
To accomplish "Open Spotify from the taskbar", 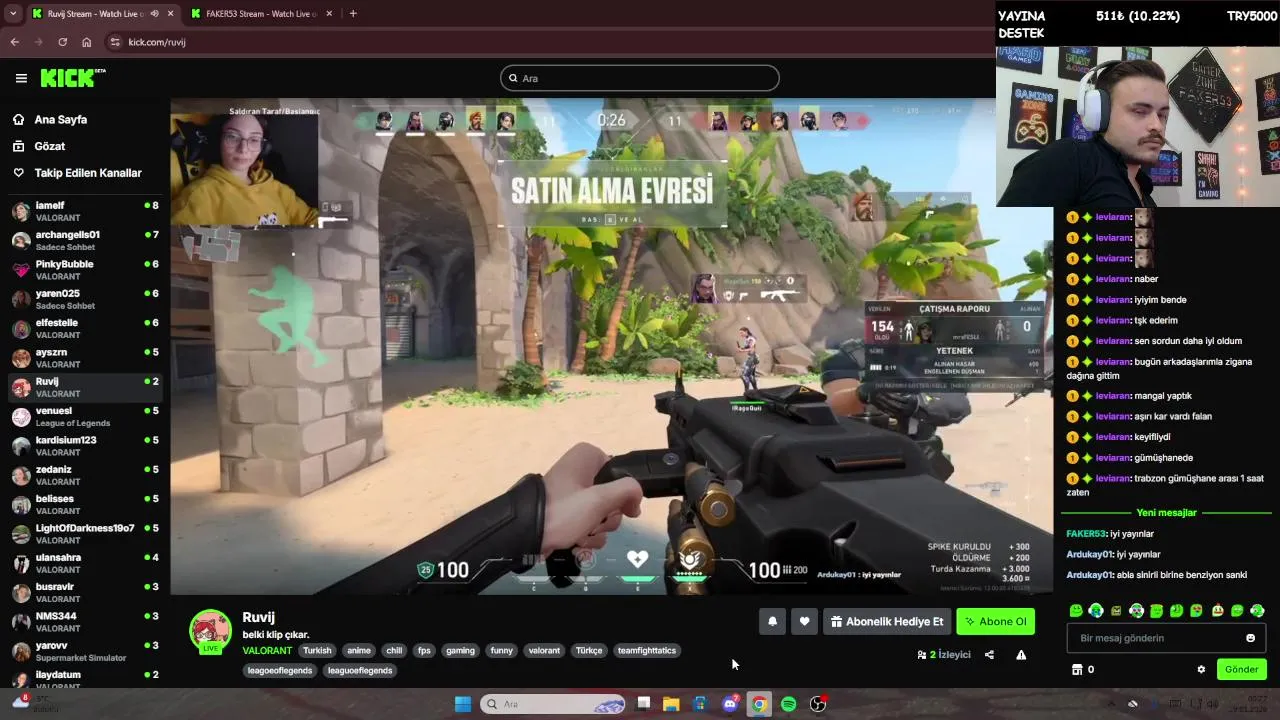I will (x=788, y=704).
